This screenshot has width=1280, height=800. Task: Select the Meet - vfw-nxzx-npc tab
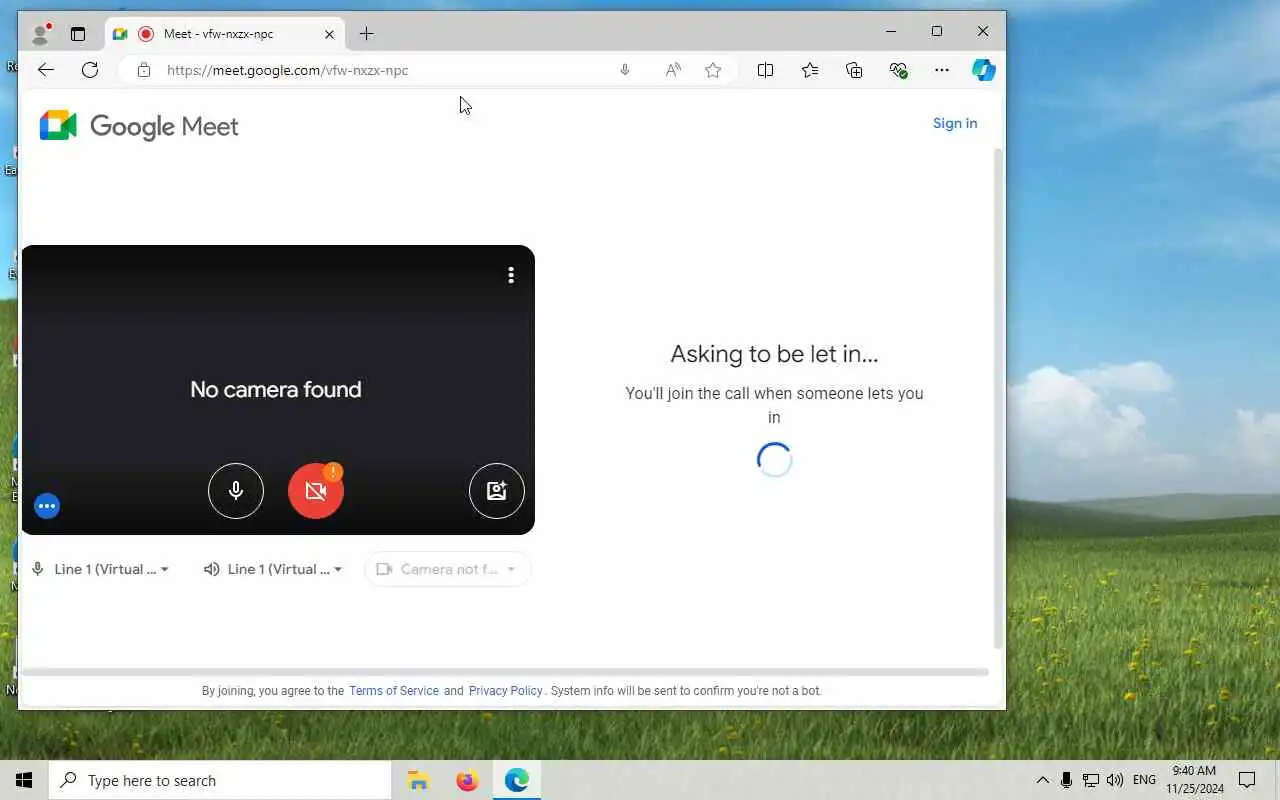(225, 34)
